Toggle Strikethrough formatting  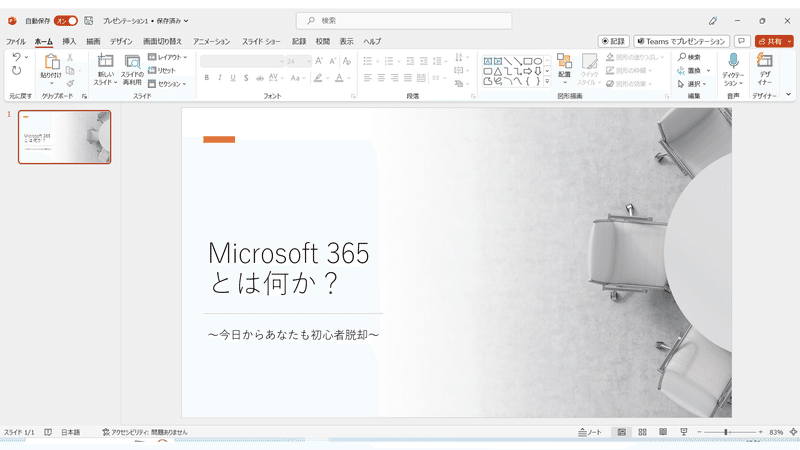click(x=260, y=78)
